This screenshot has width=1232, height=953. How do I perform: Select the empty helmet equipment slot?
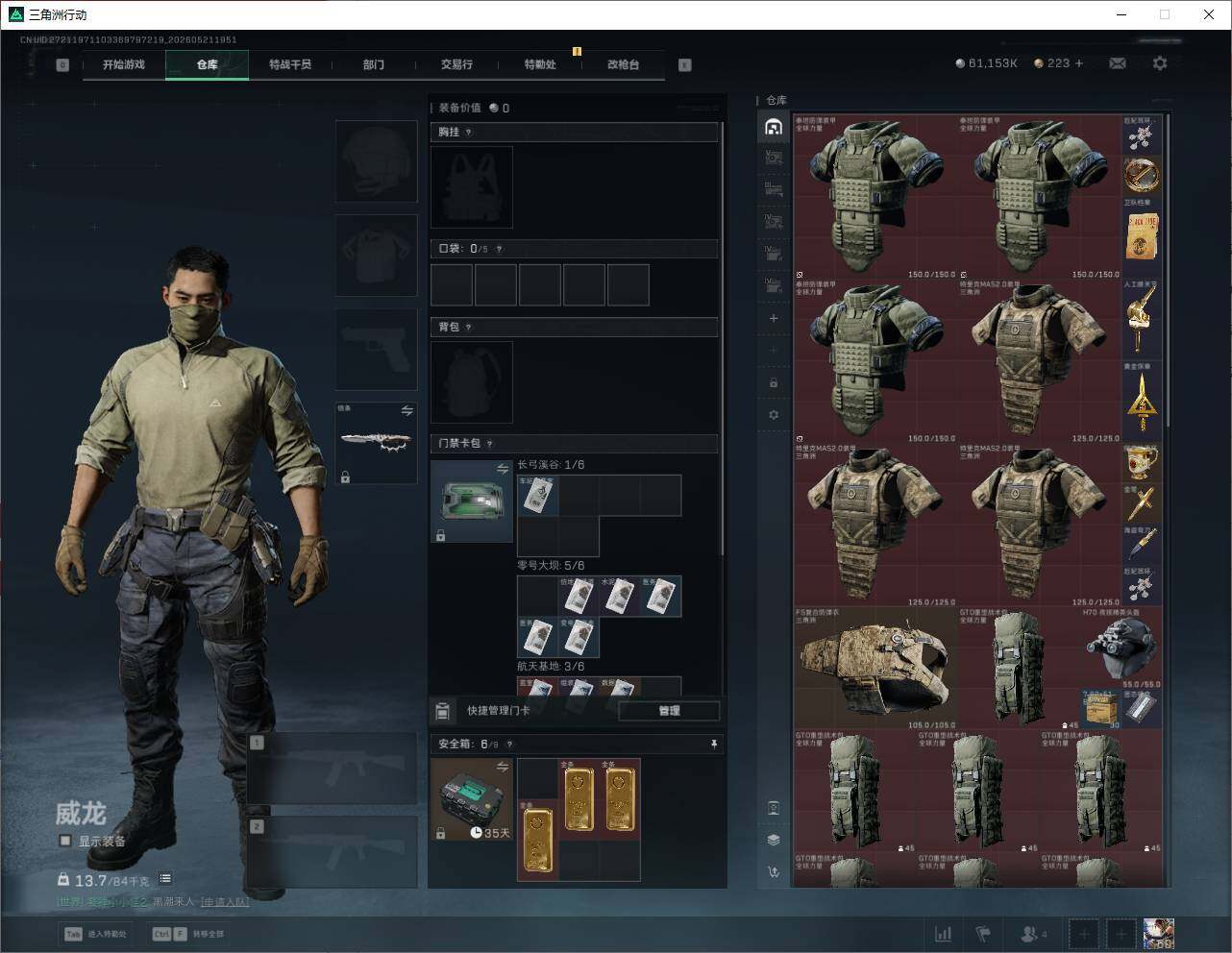(x=376, y=160)
